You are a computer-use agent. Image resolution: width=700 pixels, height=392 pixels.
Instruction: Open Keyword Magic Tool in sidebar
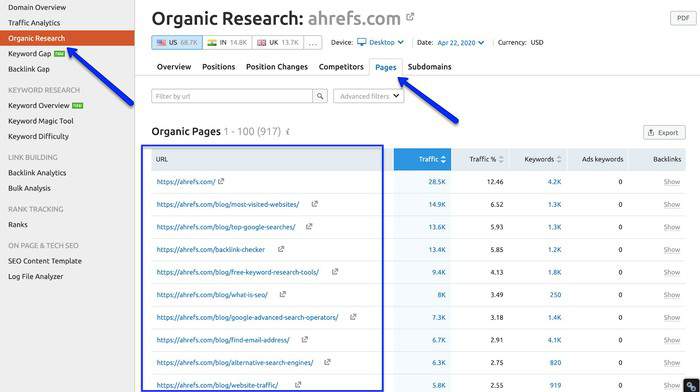pos(41,121)
